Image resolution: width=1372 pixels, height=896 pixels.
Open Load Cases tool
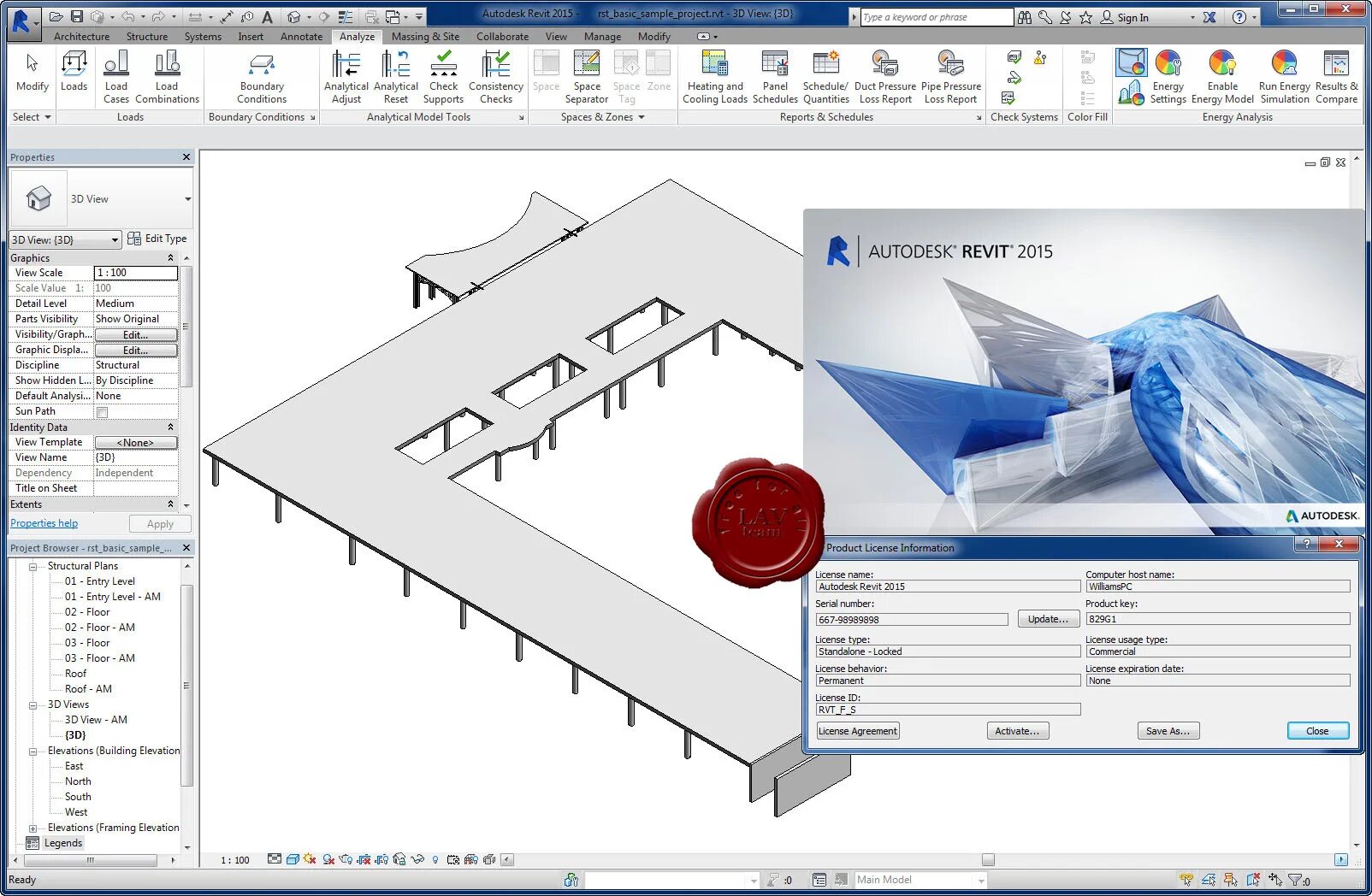coord(116,77)
